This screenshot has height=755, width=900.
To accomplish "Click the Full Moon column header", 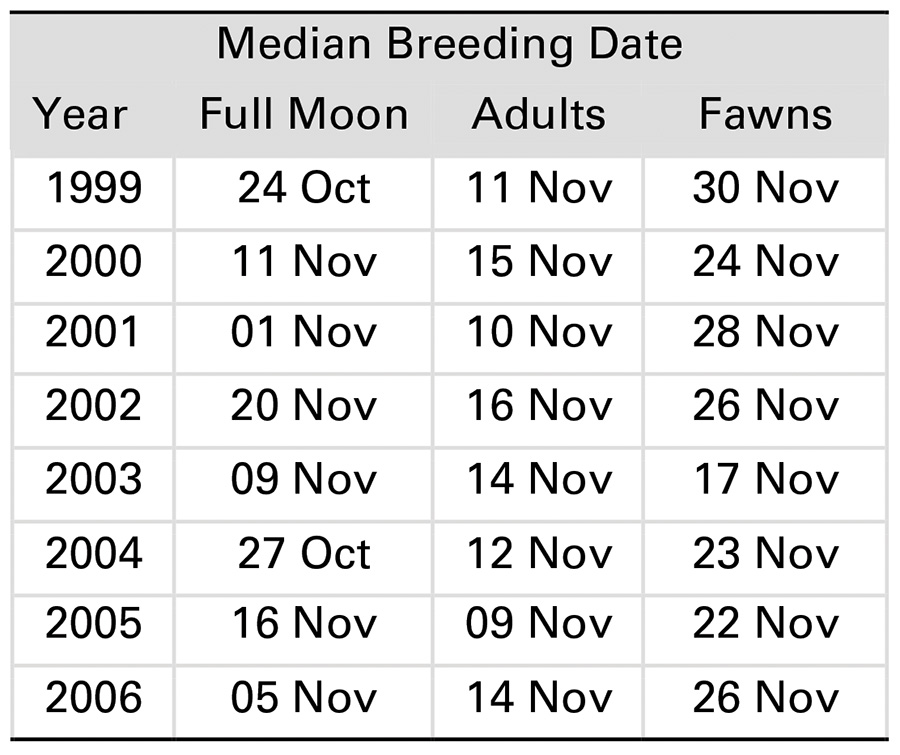I will coord(304,114).
